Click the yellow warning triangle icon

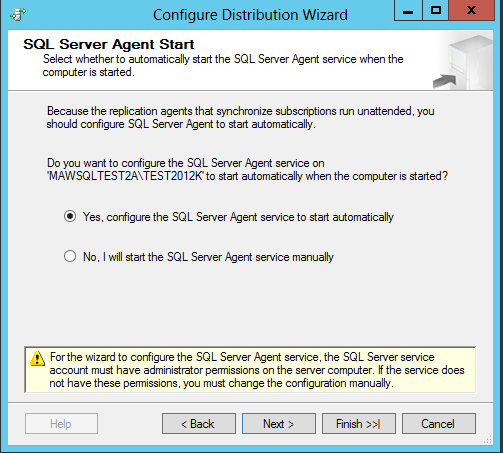(37, 358)
